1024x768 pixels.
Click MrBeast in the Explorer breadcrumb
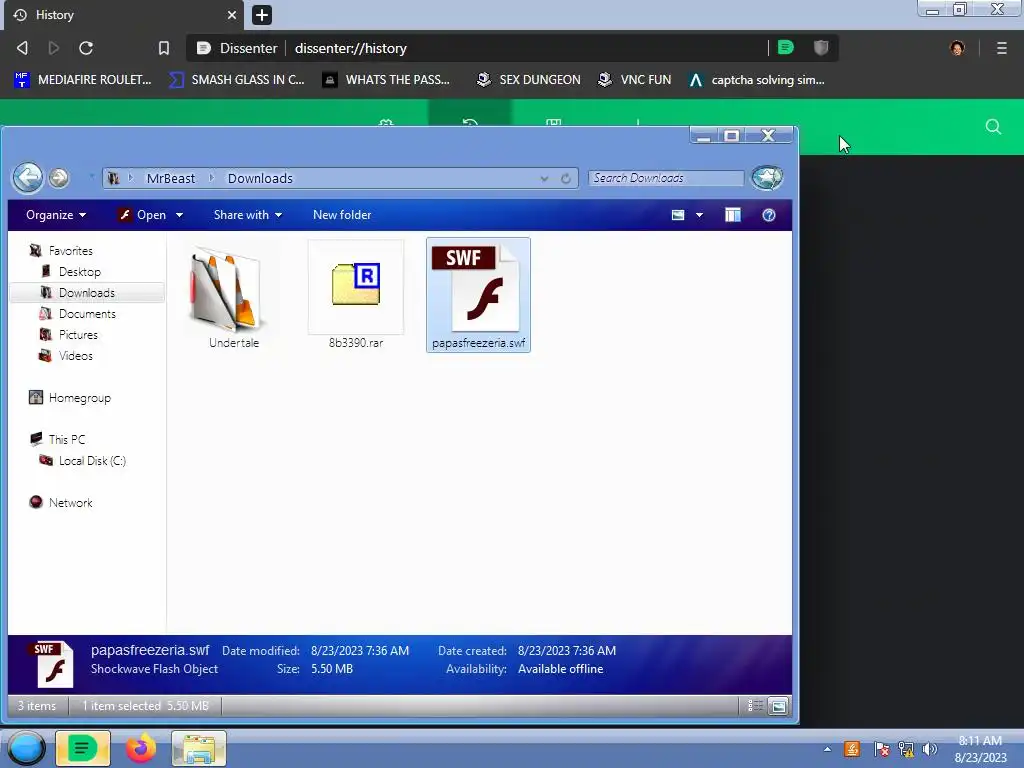pos(170,178)
